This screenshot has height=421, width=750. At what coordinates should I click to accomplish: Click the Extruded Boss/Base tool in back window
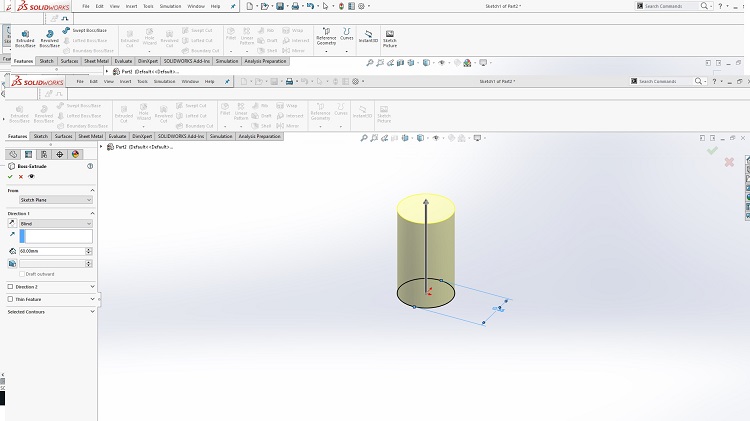[x=25, y=38]
